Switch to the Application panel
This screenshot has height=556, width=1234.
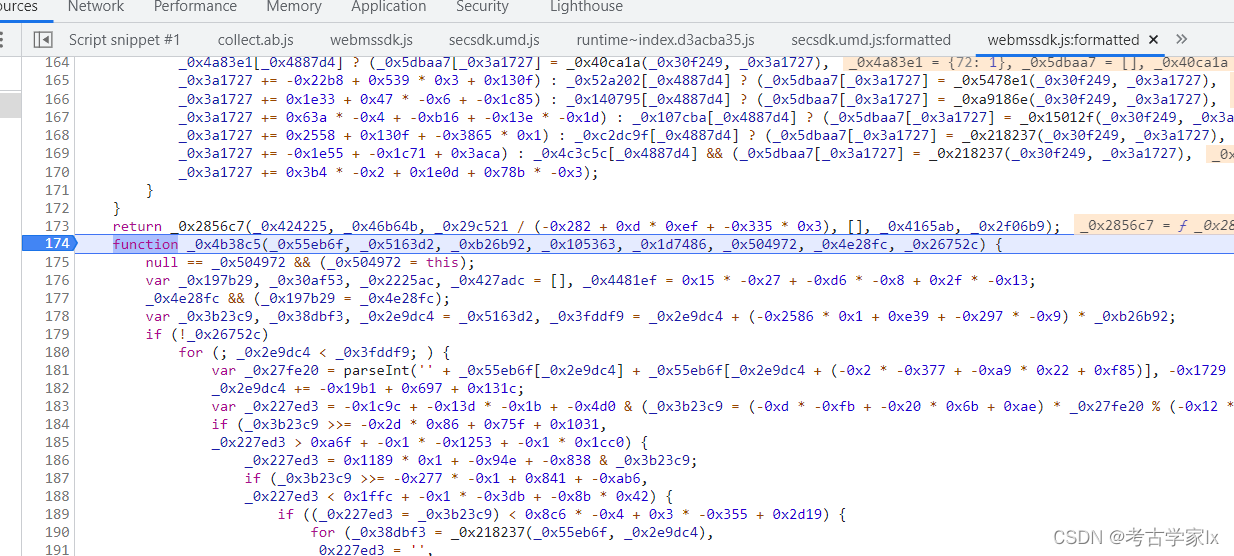(389, 6)
